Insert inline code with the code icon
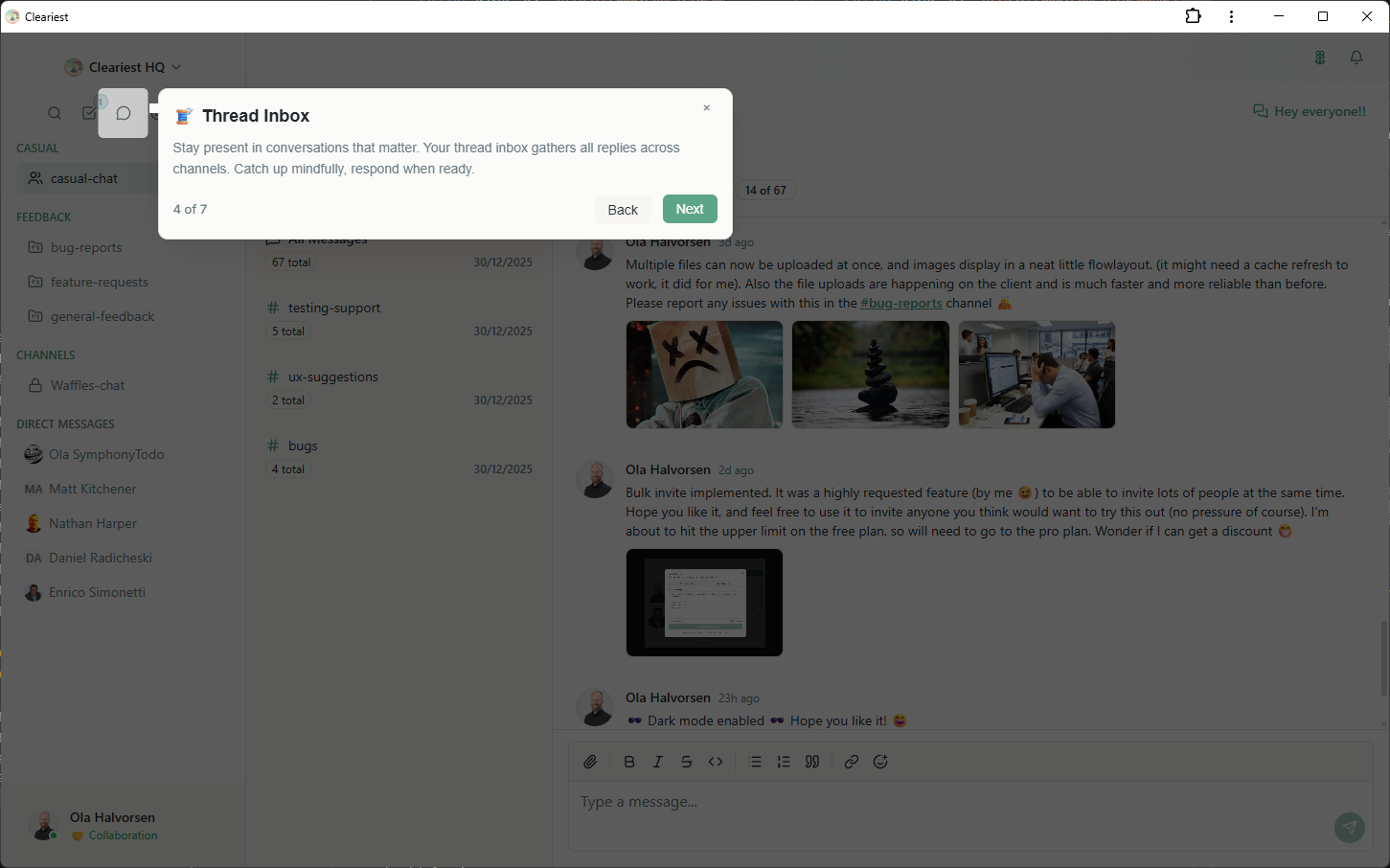The width and height of the screenshot is (1390, 868). click(x=716, y=762)
